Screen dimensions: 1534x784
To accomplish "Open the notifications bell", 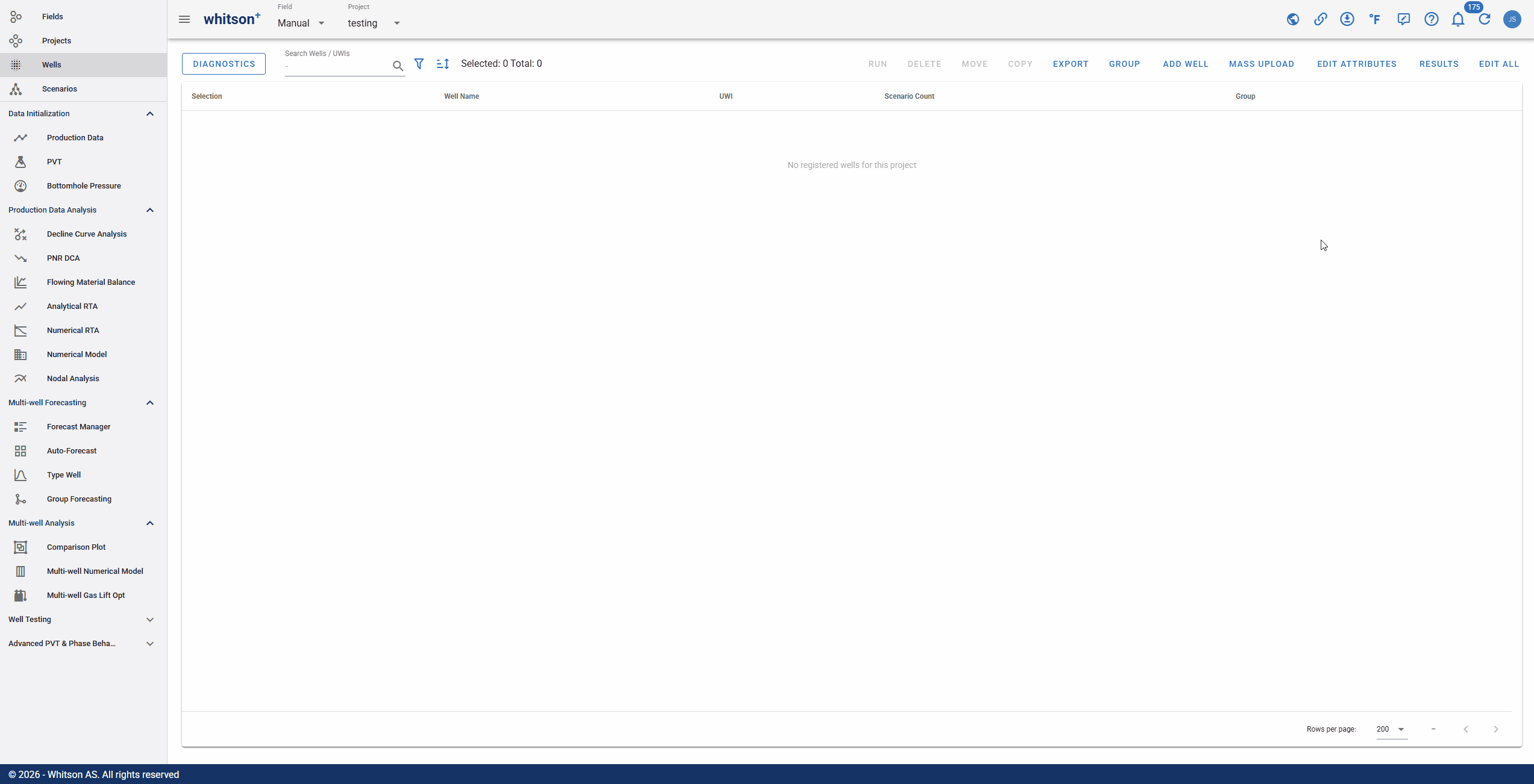I will tap(1458, 19).
